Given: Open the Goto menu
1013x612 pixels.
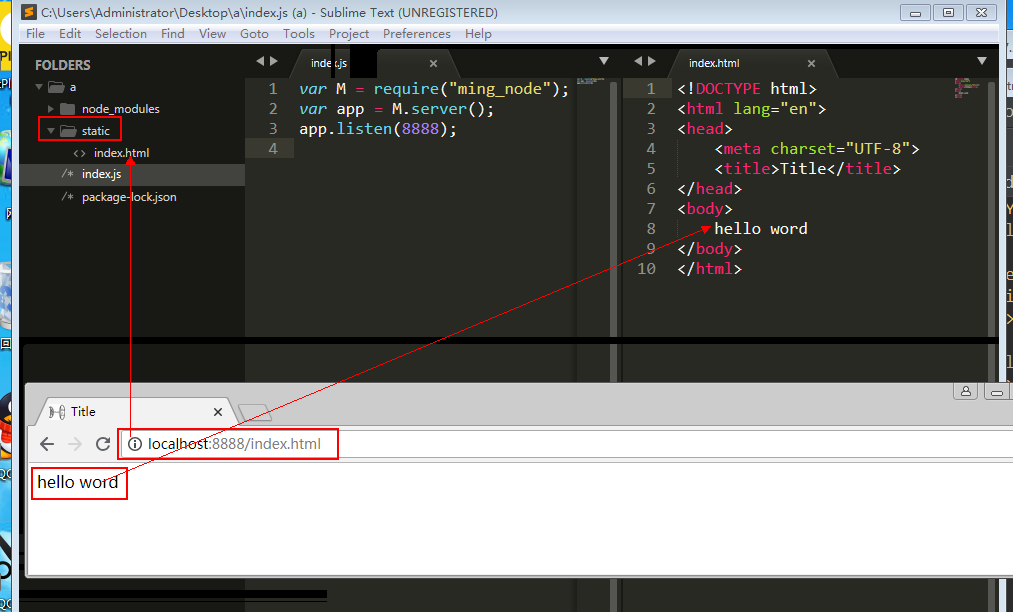Looking at the screenshot, I should point(254,34).
